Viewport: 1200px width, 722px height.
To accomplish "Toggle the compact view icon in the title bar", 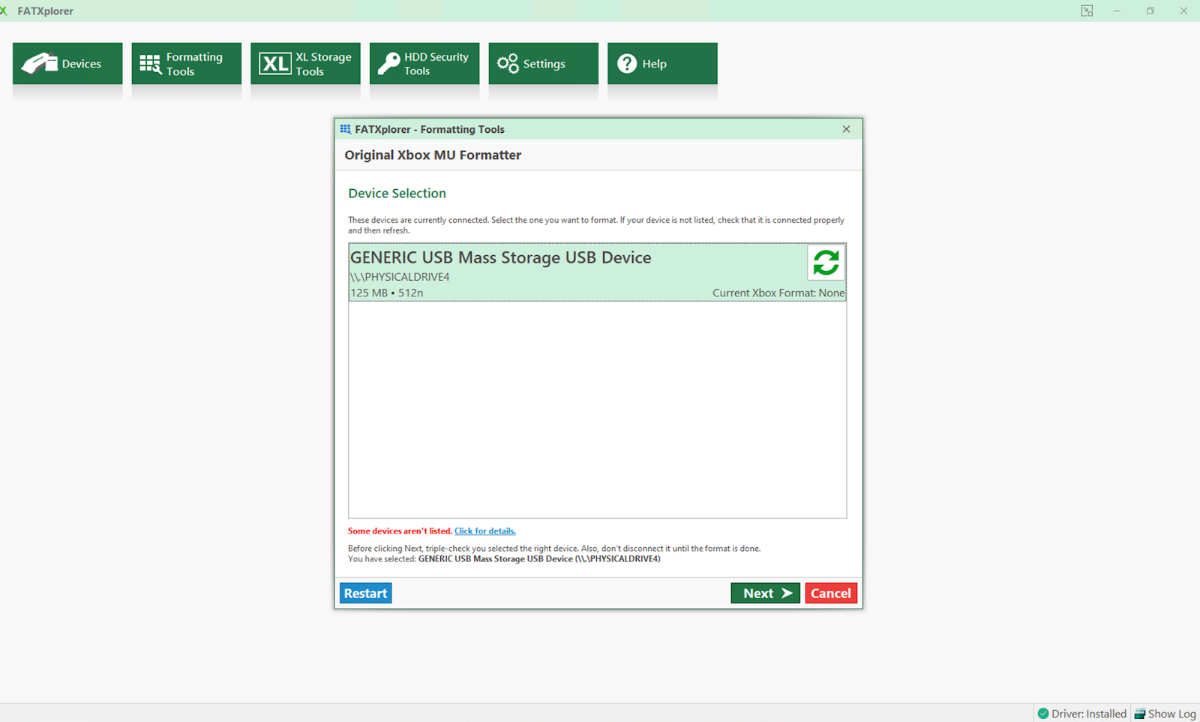I will click(1087, 11).
